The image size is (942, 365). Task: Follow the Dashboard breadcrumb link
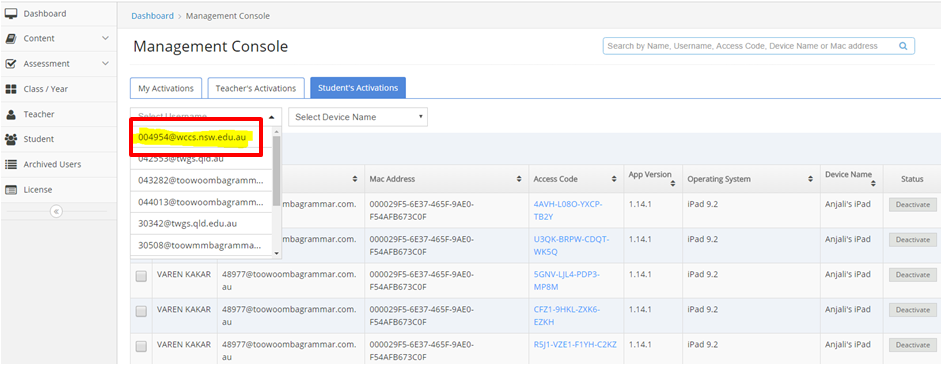click(153, 16)
